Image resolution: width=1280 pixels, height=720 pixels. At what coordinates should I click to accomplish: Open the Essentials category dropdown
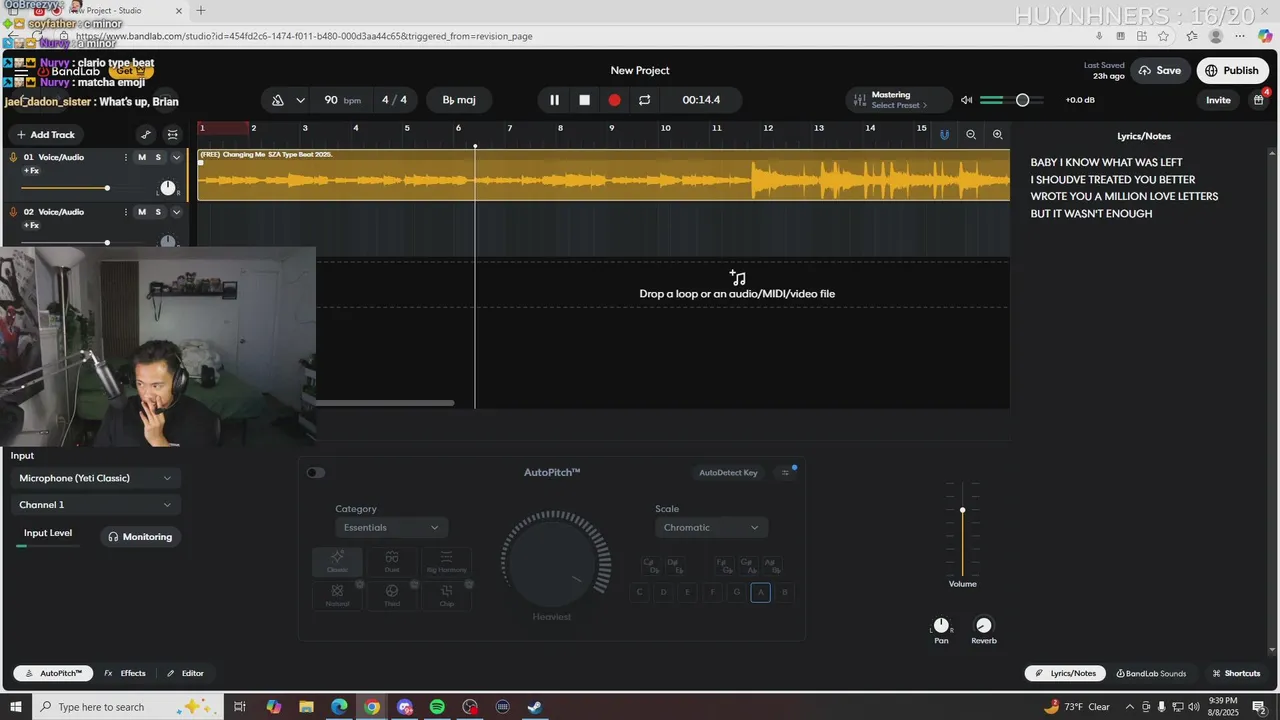click(391, 527)
